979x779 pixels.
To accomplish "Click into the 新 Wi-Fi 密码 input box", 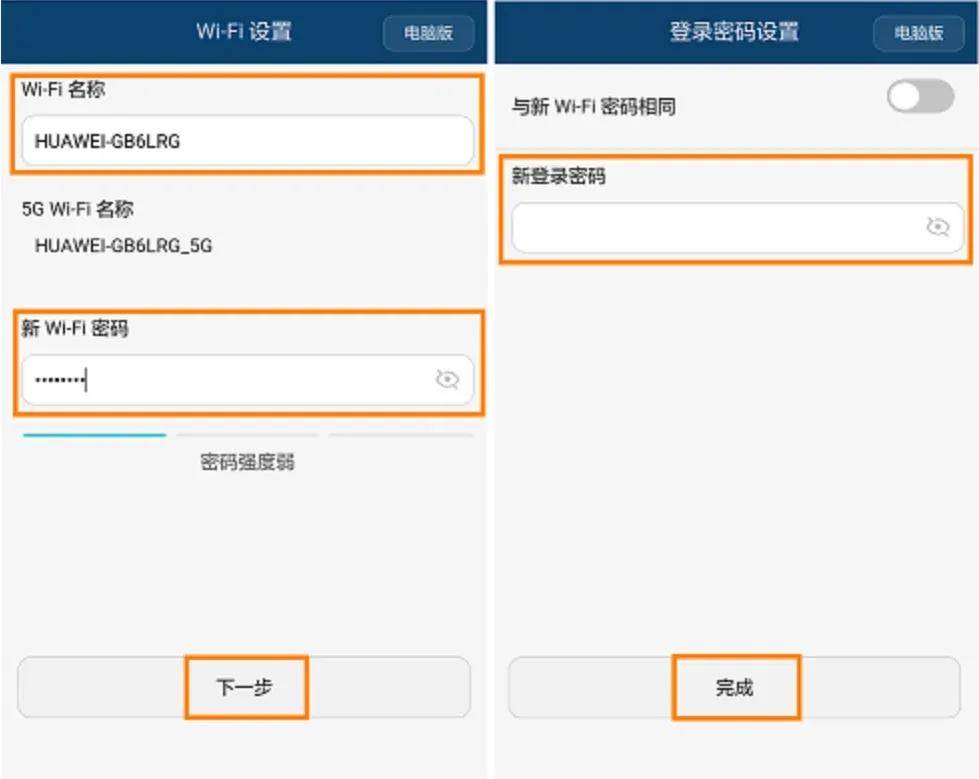I will (x=248, y=380).
